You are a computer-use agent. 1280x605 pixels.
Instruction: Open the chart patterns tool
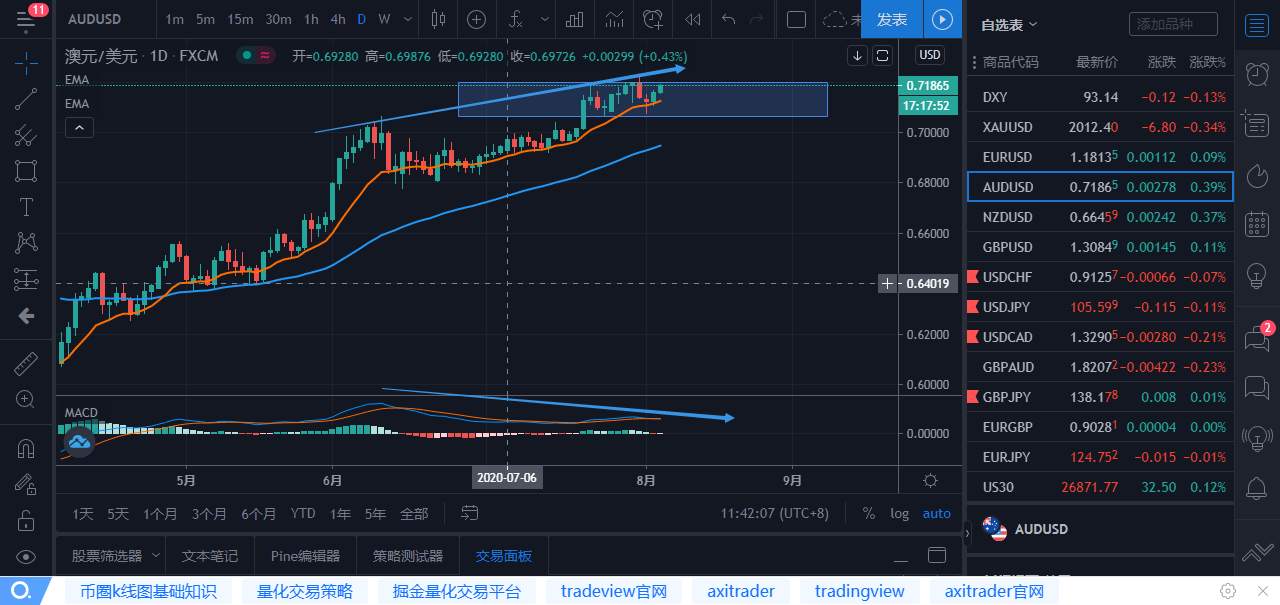[x=26, y=242]
